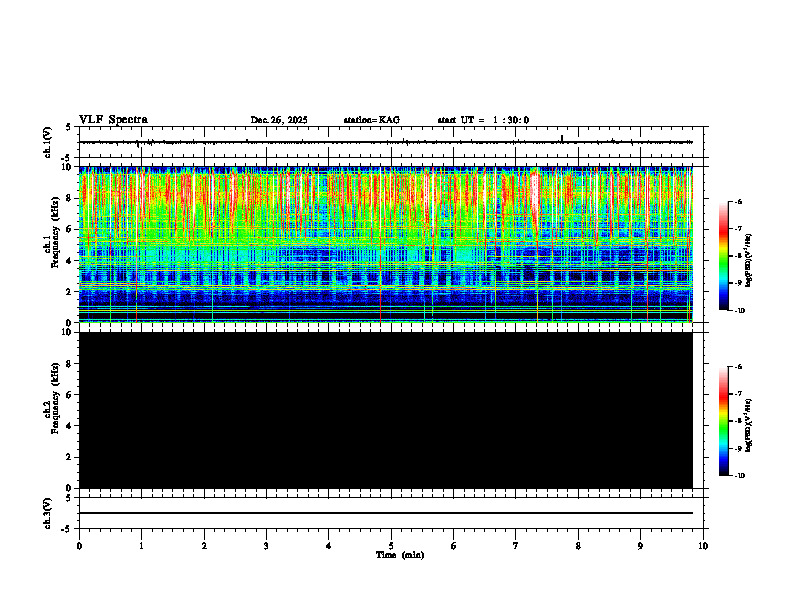Click the "8" kHz tick on ch.2 spectrogram
Viewport: 792px width, 612px height.
(x=70, y=364)
